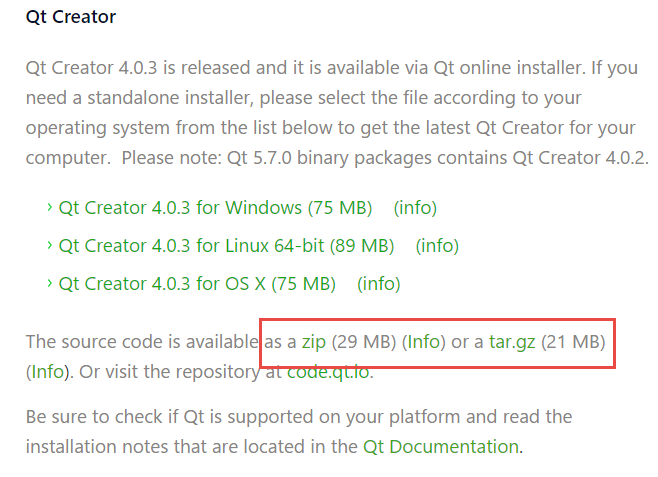Download Qt Creator 4.0.3 for OS X
This screenshot has height=477, width=658.
click(197, 284)
